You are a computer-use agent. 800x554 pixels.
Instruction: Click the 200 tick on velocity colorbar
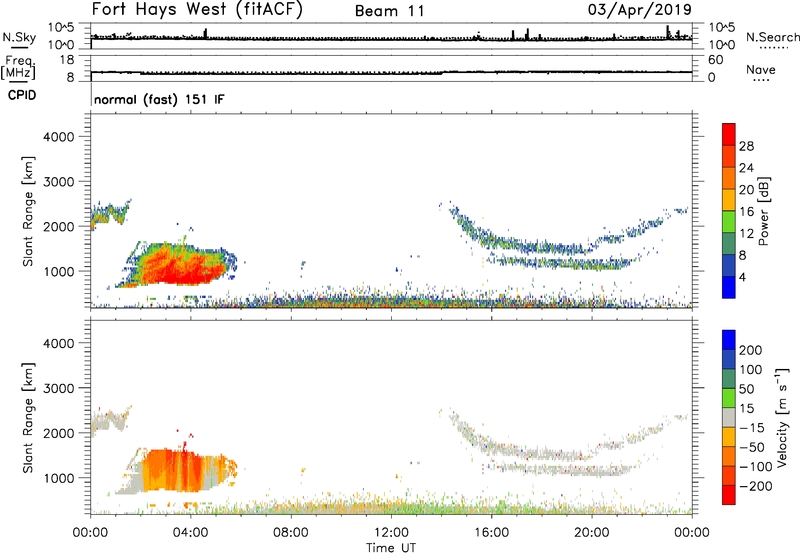tap(751, 350)
